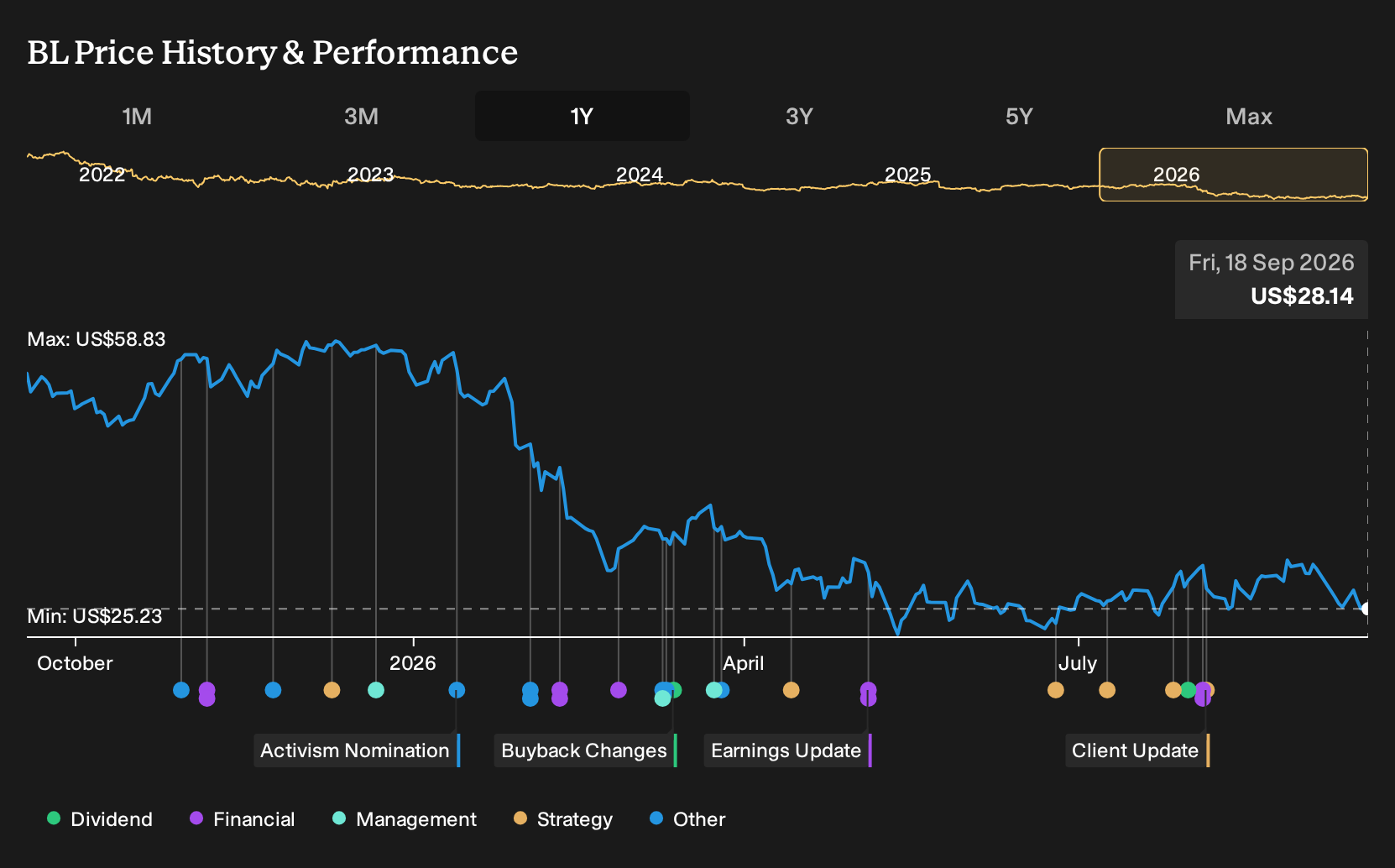
Task: Click green Dividend marker above Buyback Changes label
Action: (x=675, y=690)
